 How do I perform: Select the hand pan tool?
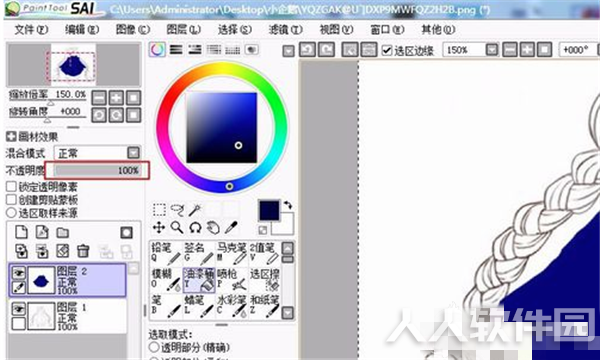213,228
